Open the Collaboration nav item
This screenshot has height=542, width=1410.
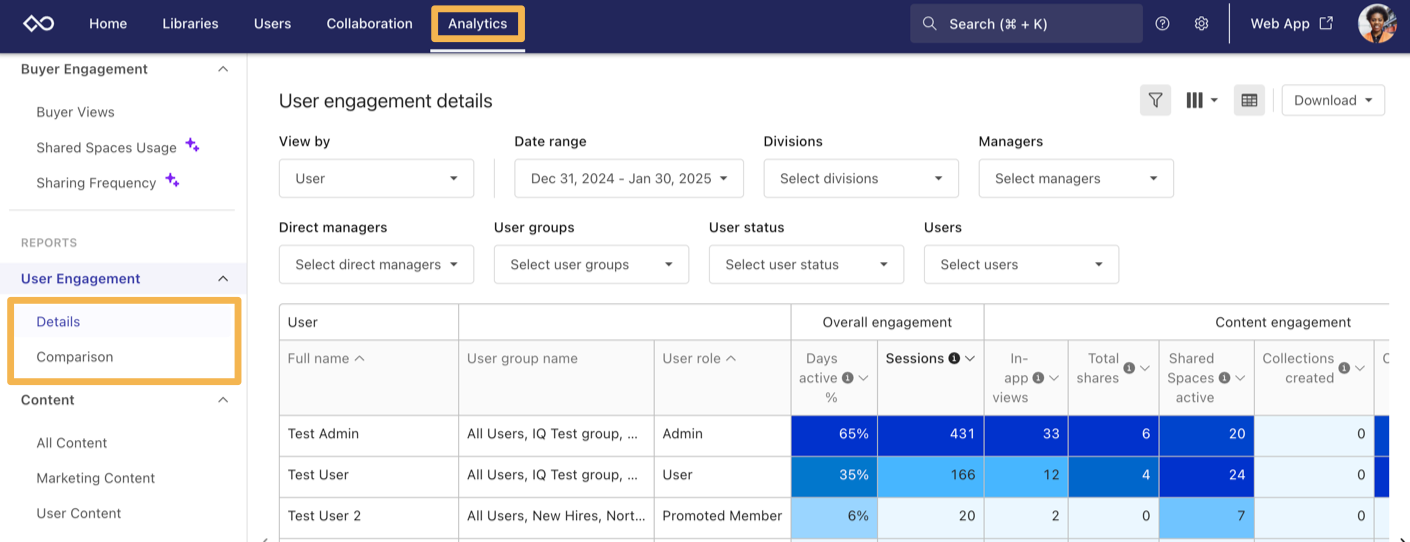click(369, 23)
